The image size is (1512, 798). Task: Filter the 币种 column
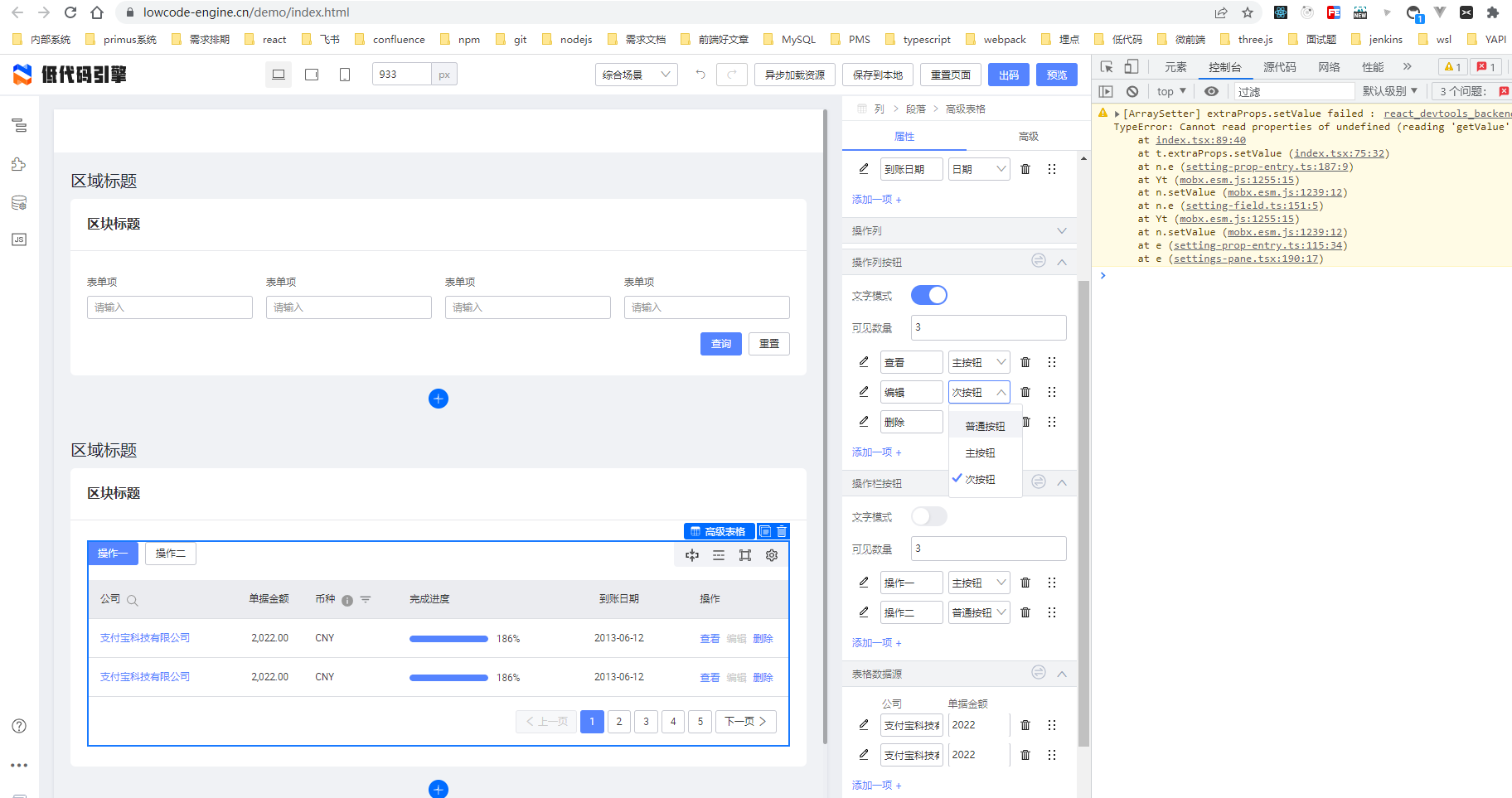click(366, 599)
